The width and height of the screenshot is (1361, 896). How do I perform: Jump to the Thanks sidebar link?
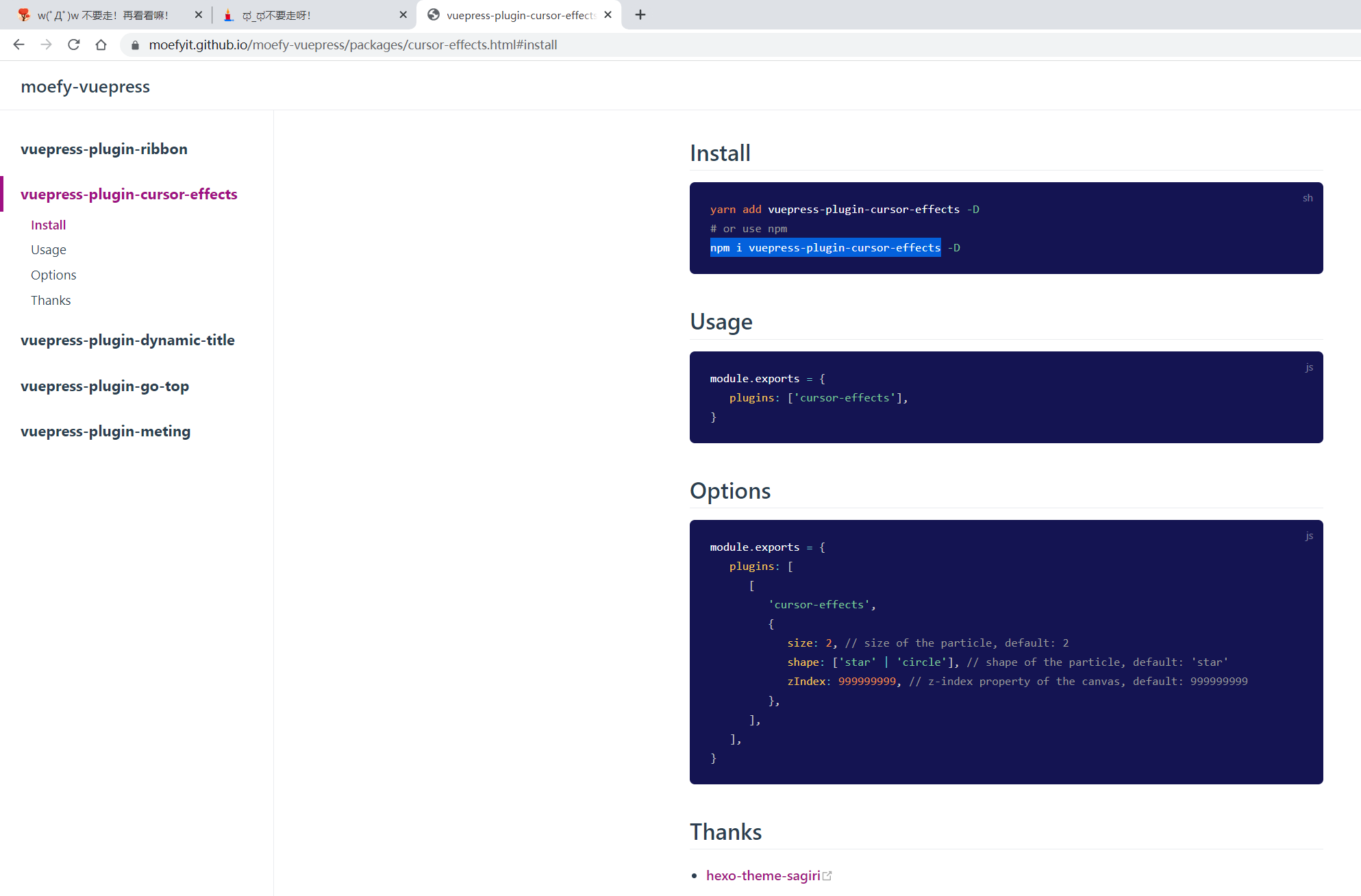coord(51,300)
